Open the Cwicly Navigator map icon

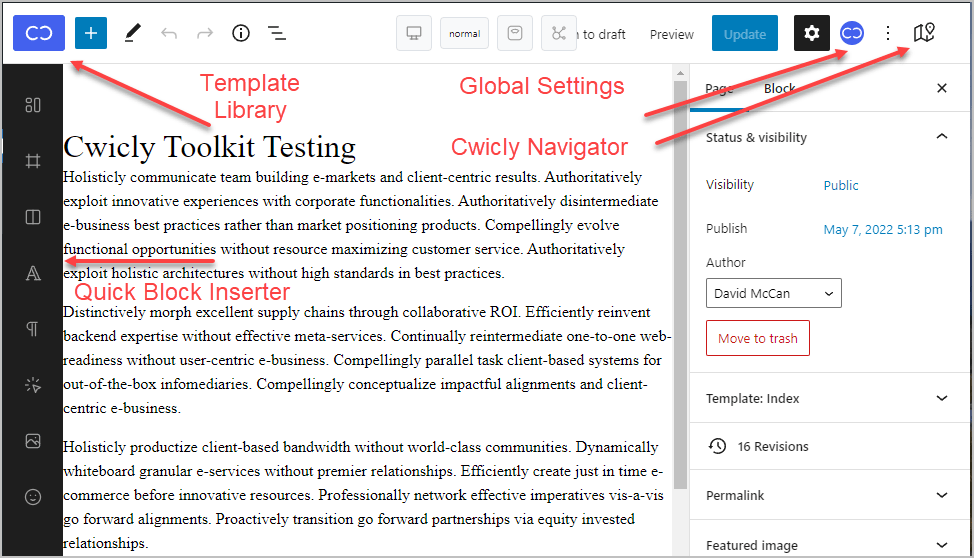[x=924, y=33]
